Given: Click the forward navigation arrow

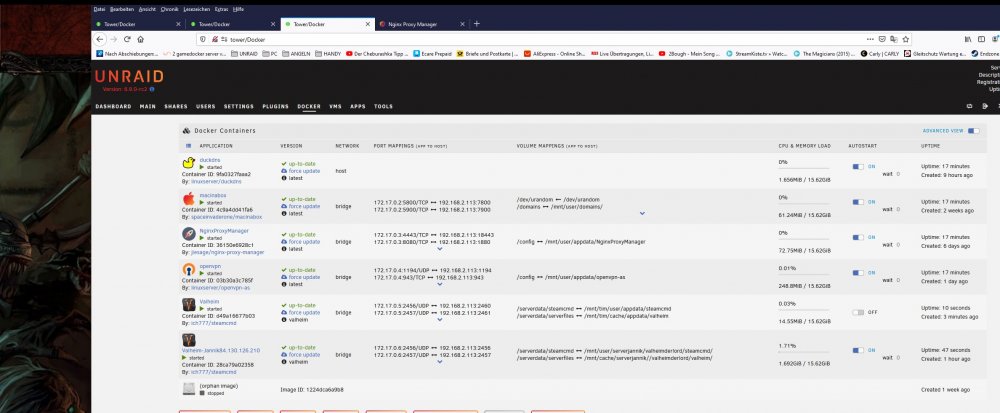Looking at the screenshot, I should (114, 39).
